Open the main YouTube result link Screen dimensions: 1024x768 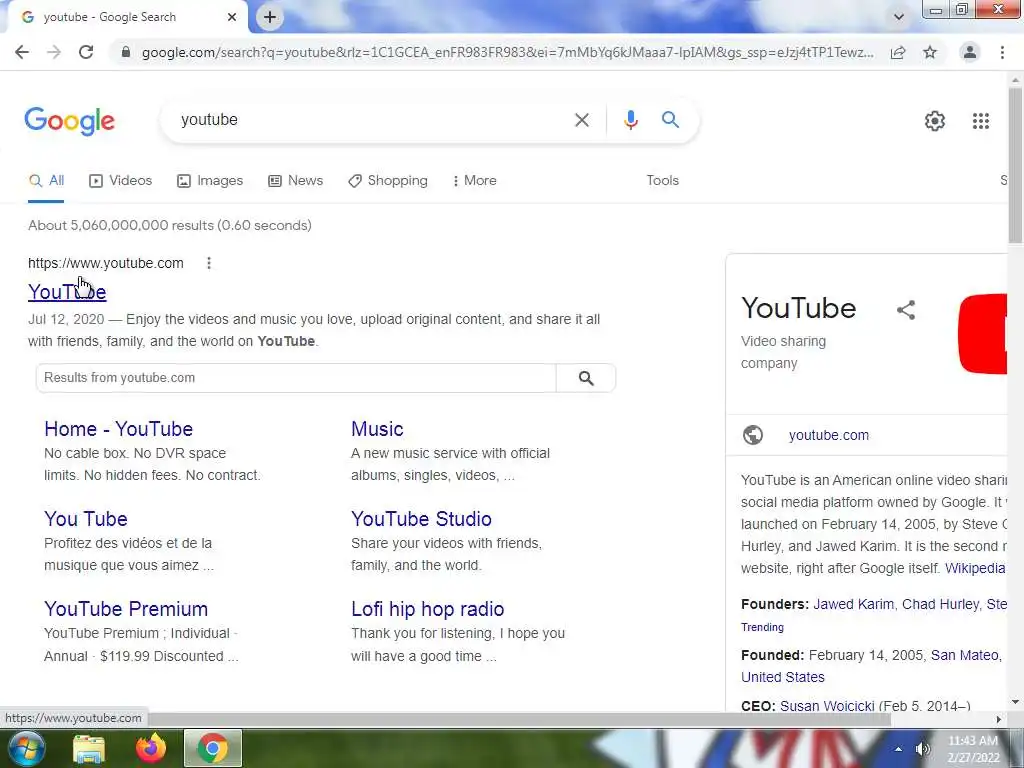click(x=67, y=292)
